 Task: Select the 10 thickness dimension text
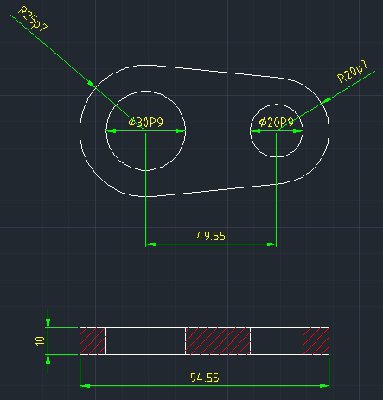click(40, 341)
